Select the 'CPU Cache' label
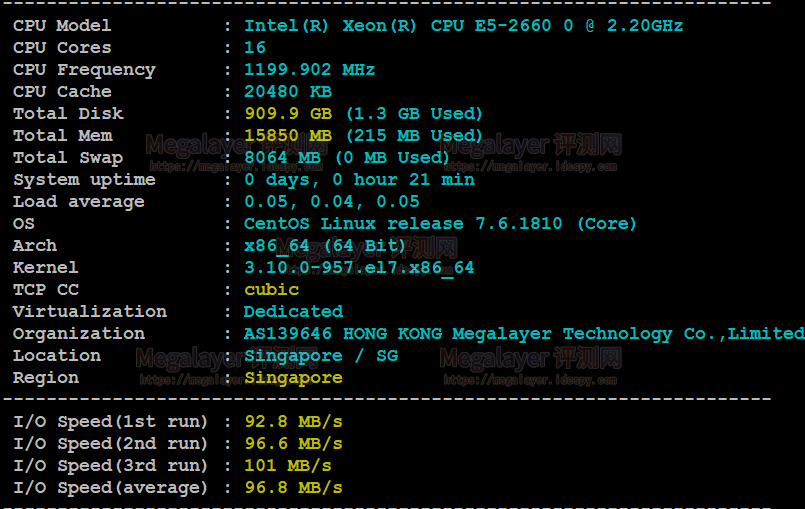Screen dimensions: 805x509 [62, 92]
